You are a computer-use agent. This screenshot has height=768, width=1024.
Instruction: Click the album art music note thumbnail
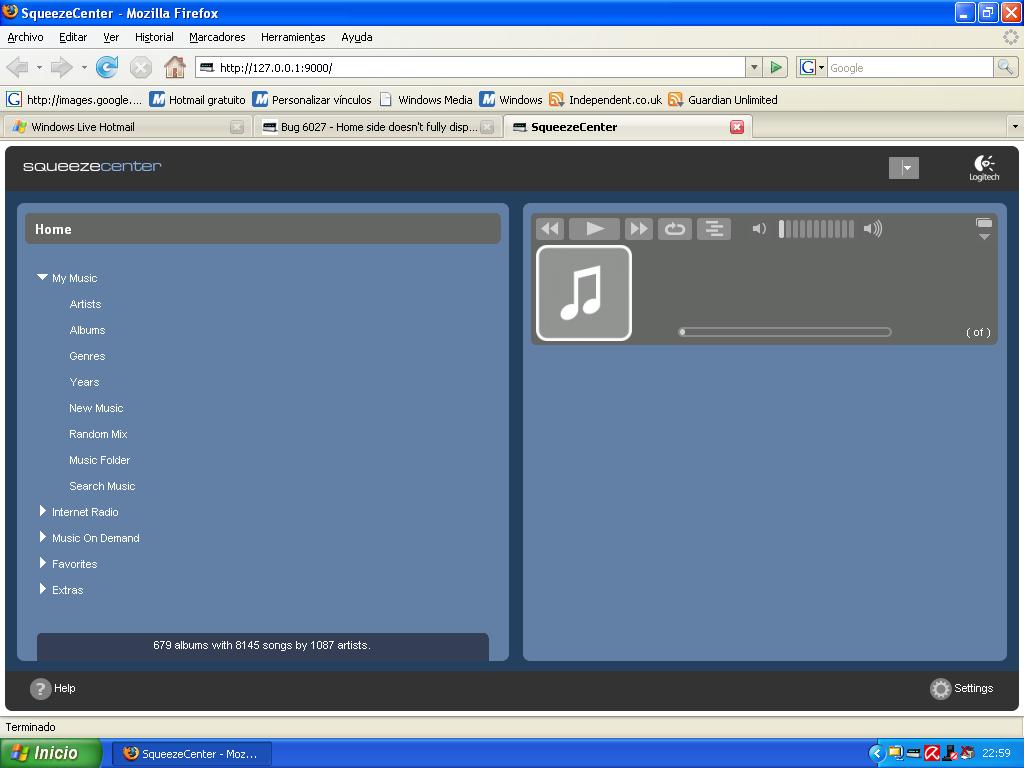[584, 293]
